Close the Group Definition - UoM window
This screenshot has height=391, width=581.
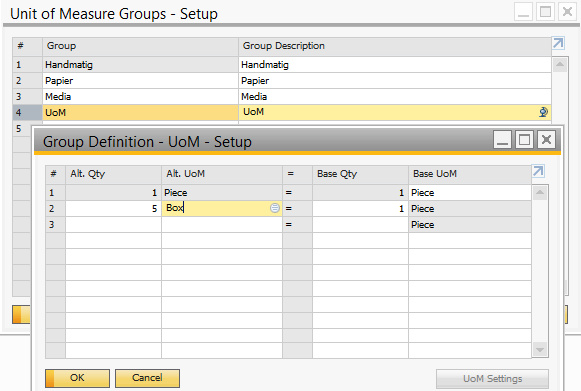[546, 140]
